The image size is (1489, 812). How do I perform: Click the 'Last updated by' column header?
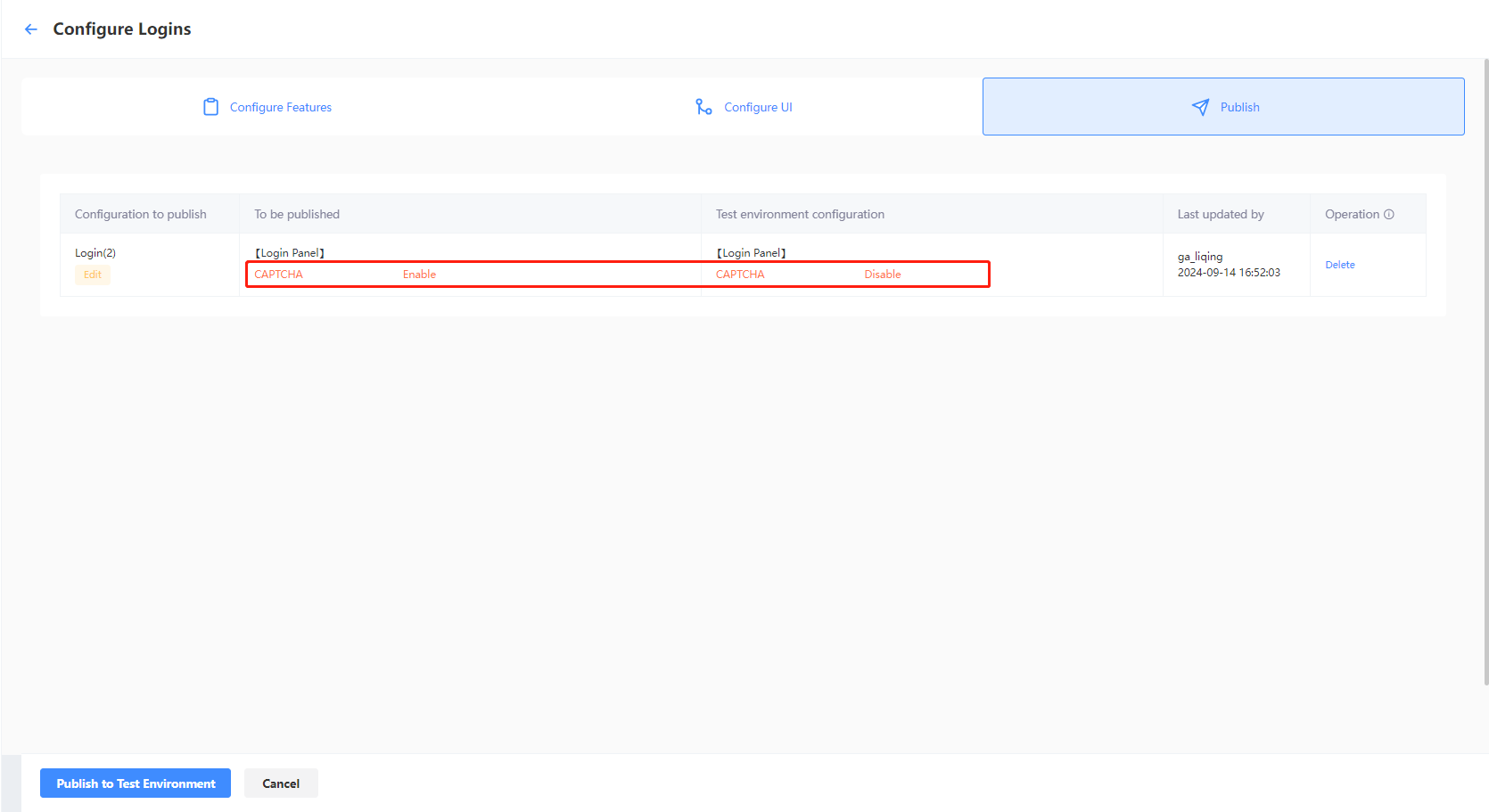tap(1220, 215)
